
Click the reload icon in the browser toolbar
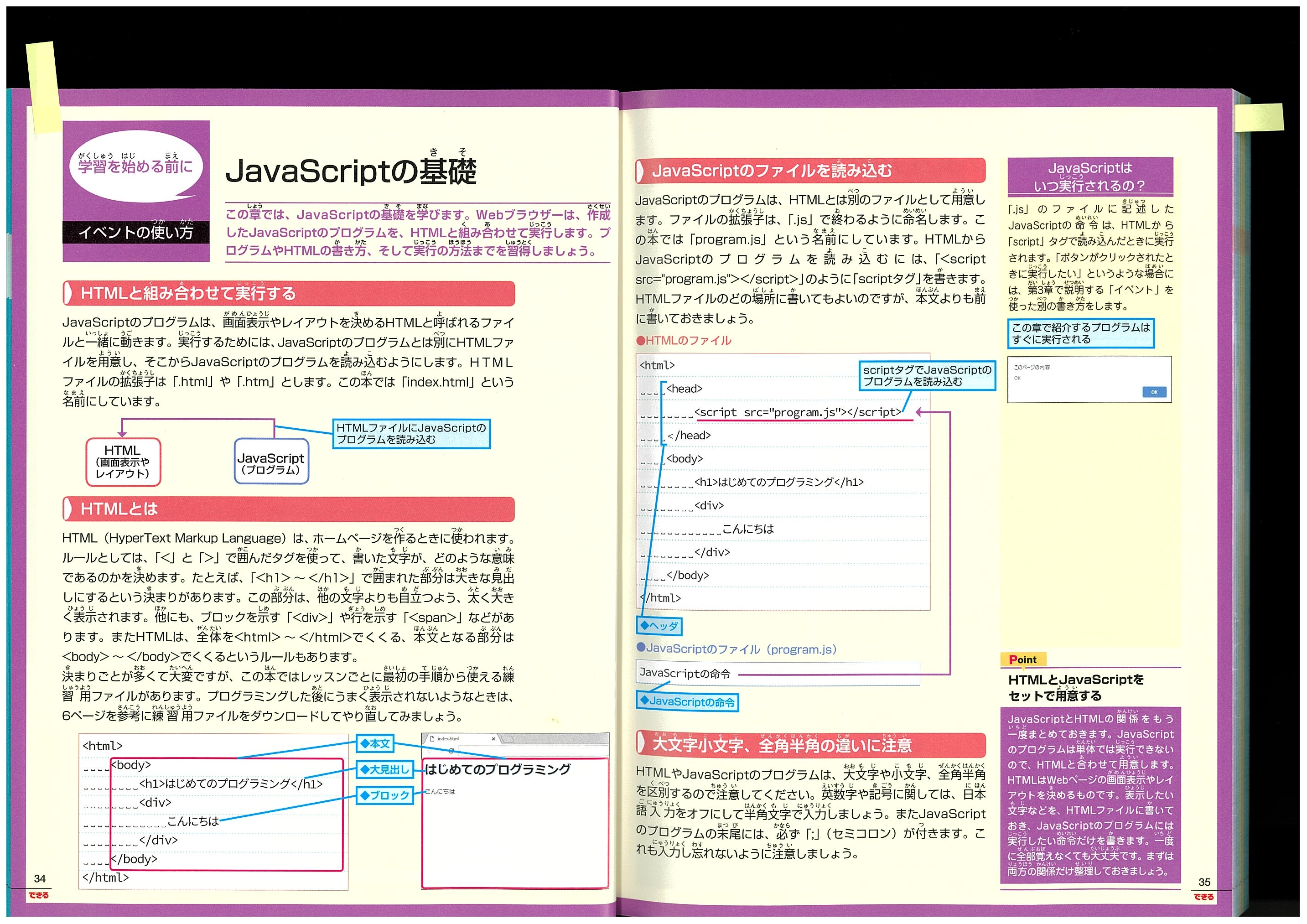pyautogui.click(x=451, y=750)
